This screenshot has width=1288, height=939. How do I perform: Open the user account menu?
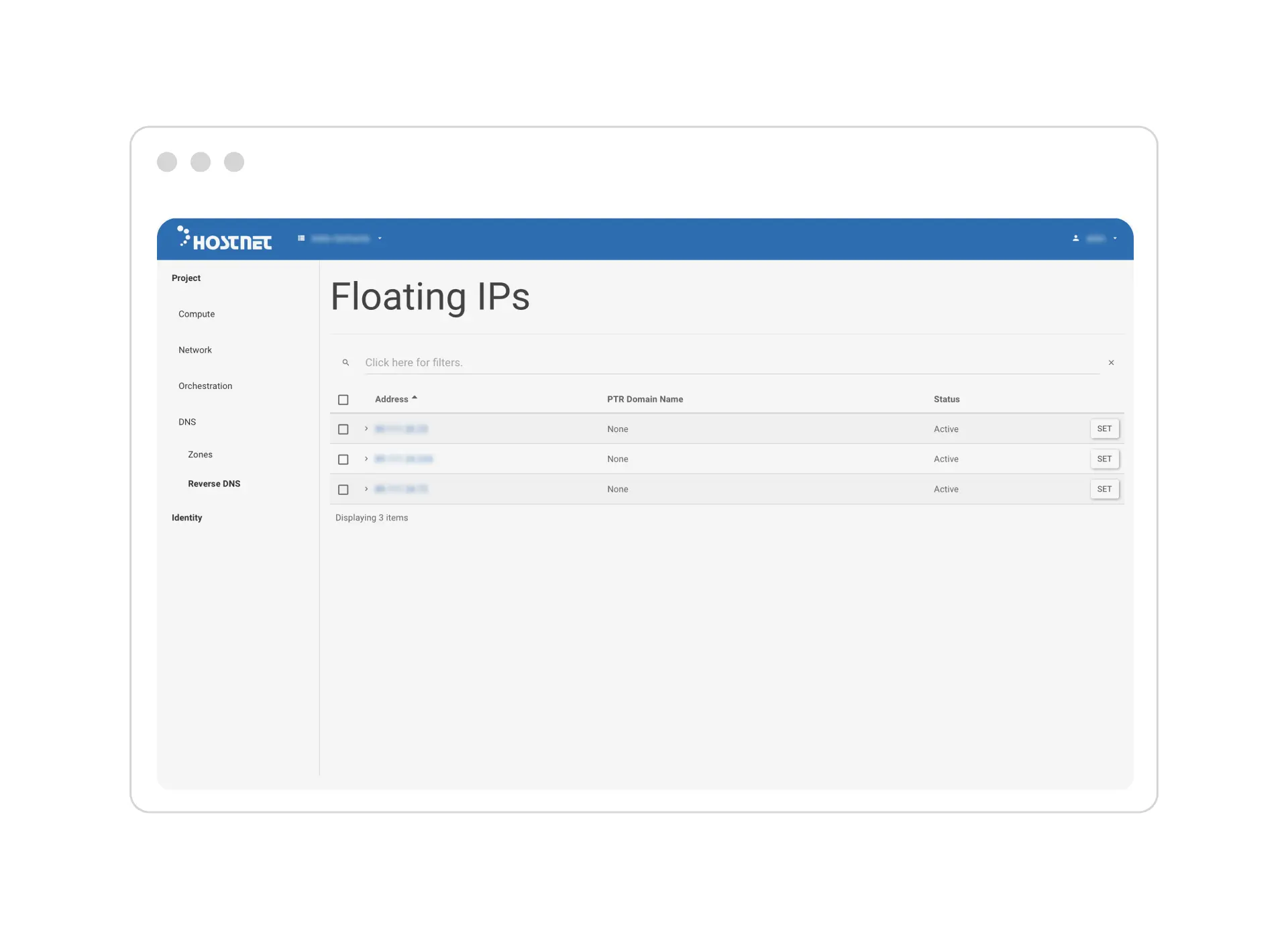(x=1095, y=238)
